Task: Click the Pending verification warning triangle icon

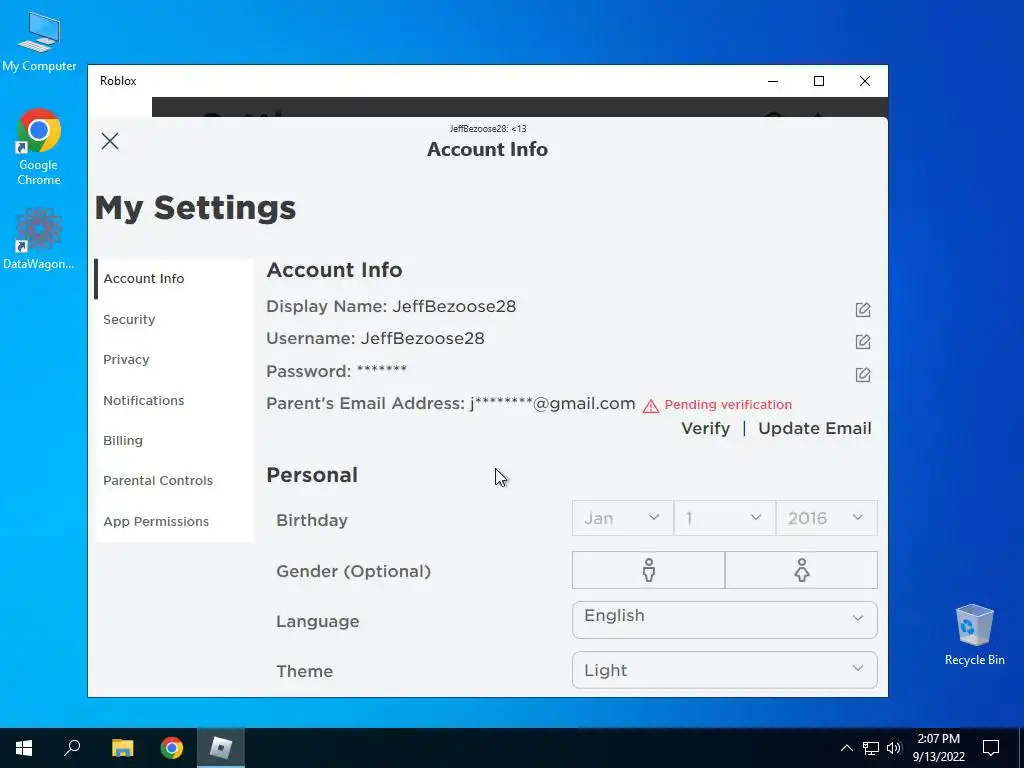Action: pos(650,406)
